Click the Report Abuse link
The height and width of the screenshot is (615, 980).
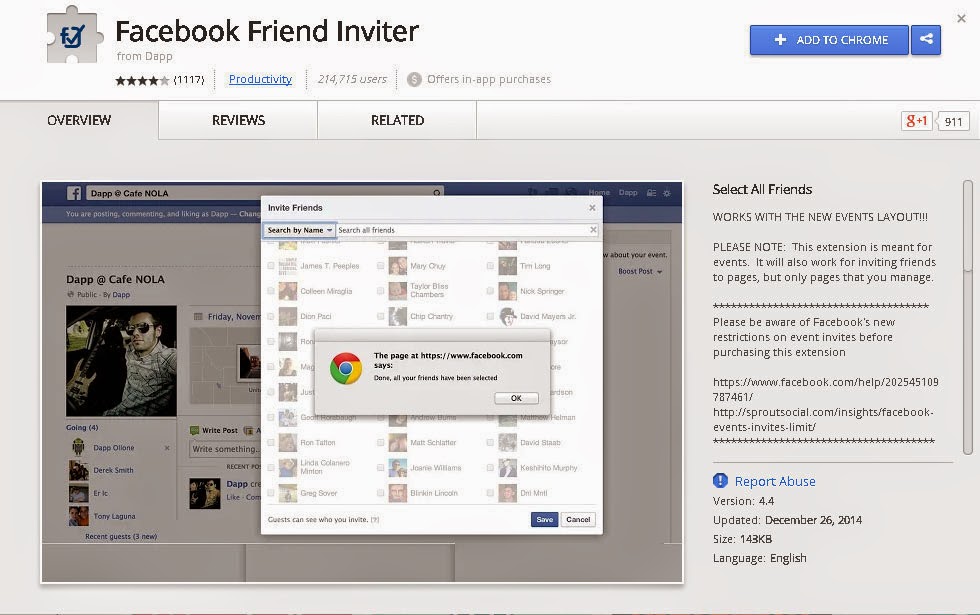tap(775, 481)
